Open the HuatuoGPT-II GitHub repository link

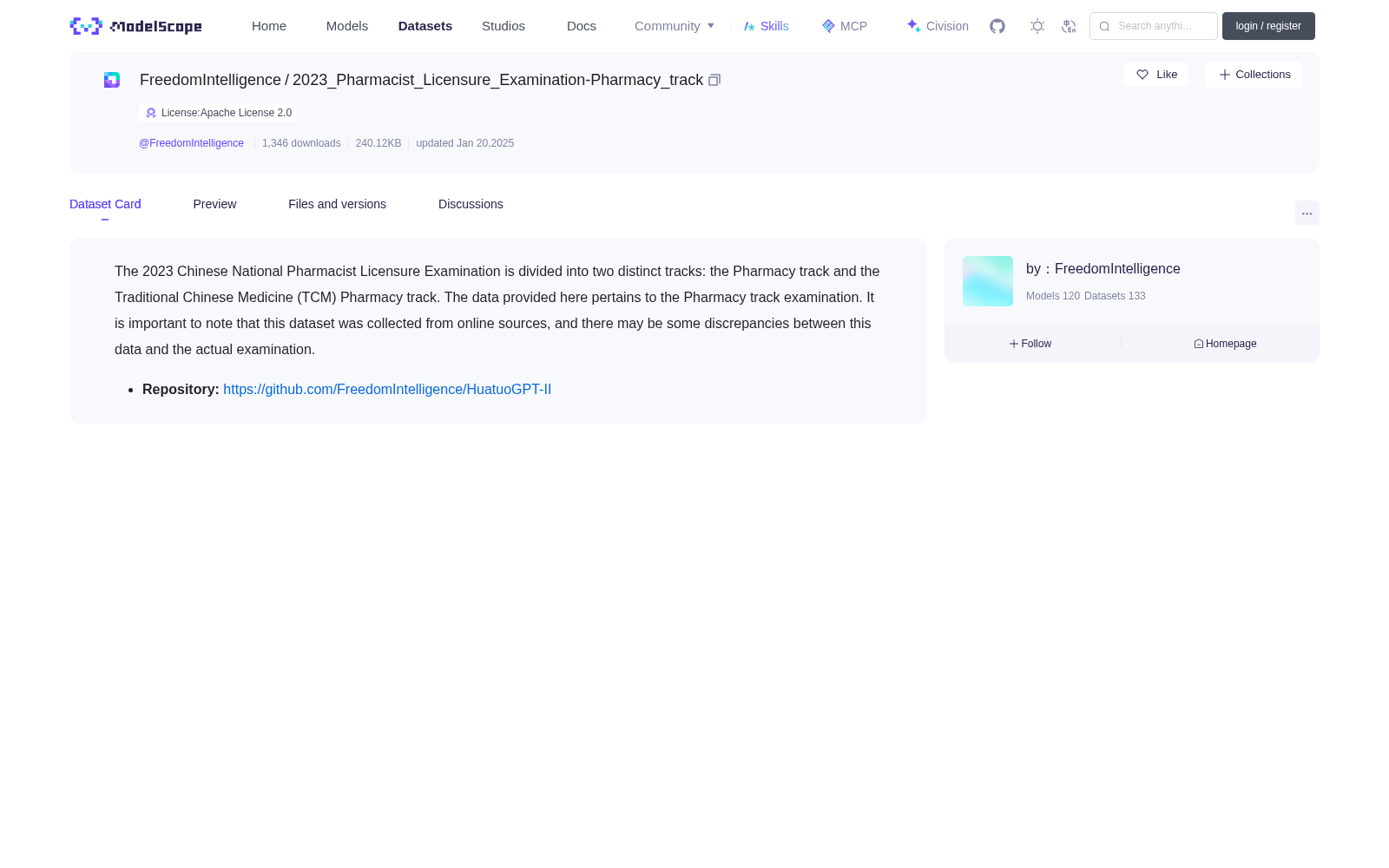(x=387, y=390)
